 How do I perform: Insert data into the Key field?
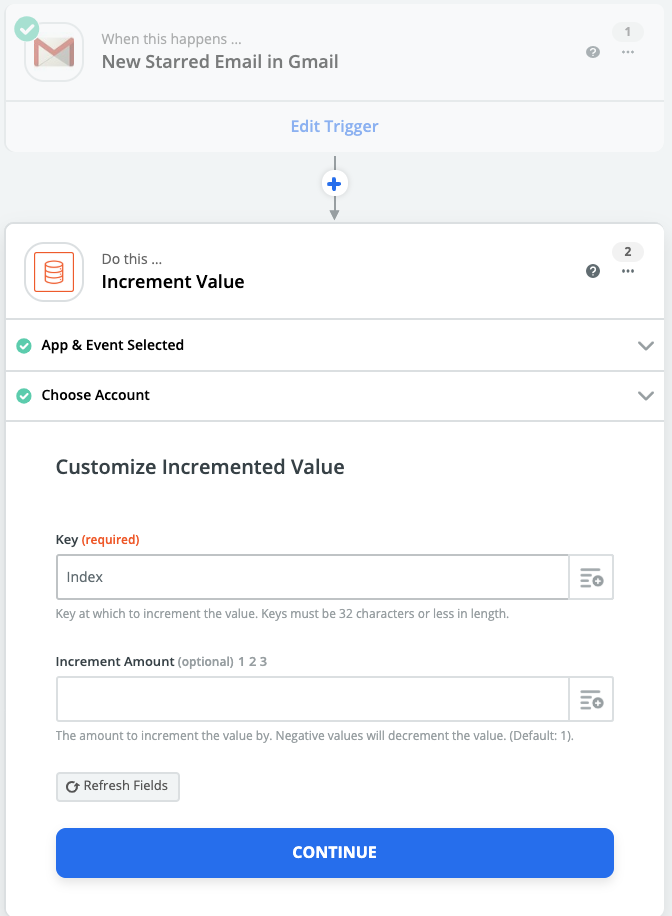(x=591, y=578)
